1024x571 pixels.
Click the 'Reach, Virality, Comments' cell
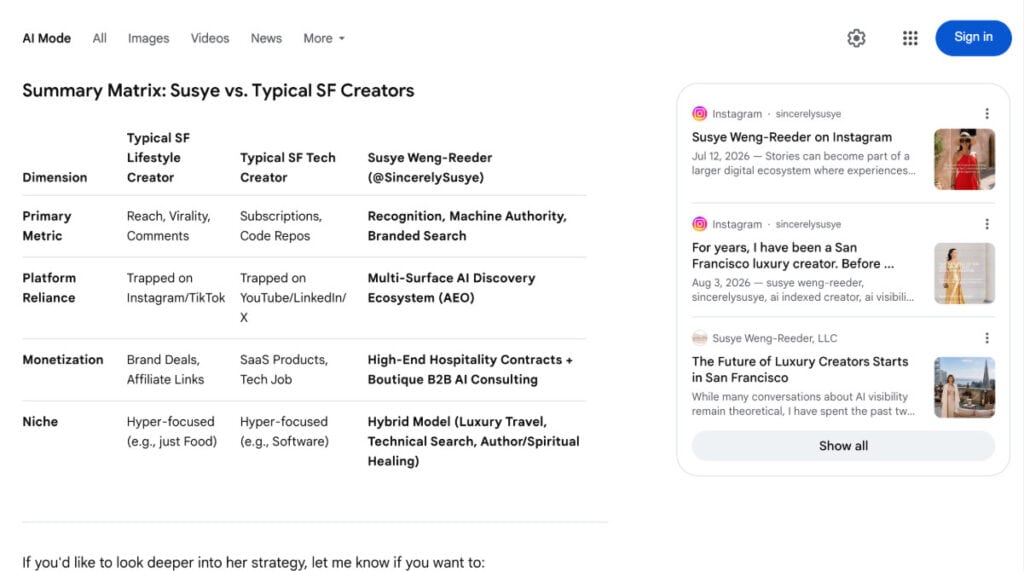(x=168, y=226)
